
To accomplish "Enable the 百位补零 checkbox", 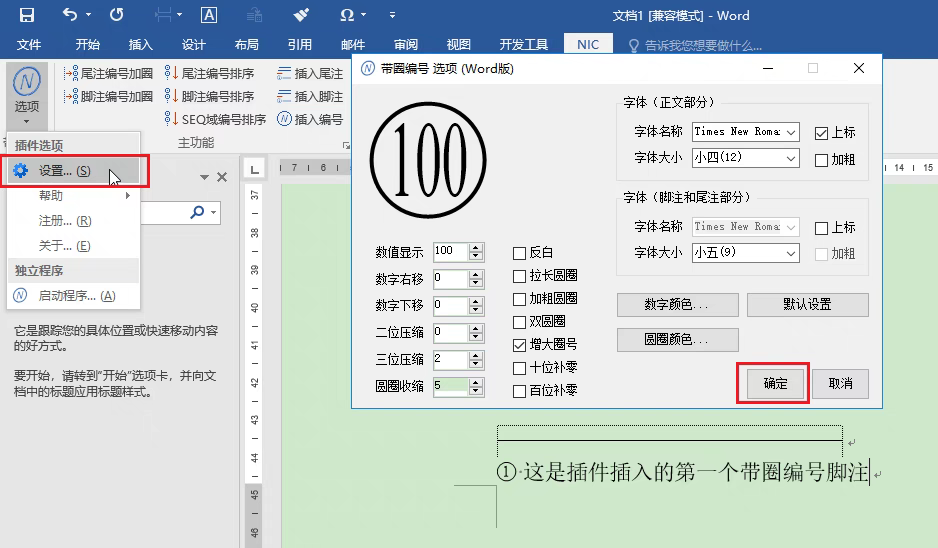I will 519,391.
